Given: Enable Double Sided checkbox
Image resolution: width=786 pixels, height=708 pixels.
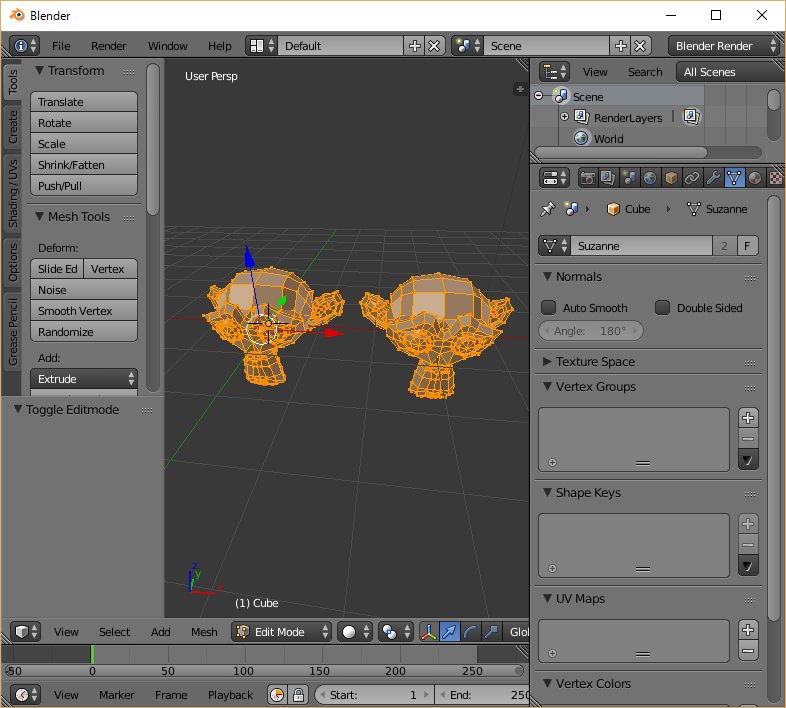Looking at the screenshot, I should 662,307.
